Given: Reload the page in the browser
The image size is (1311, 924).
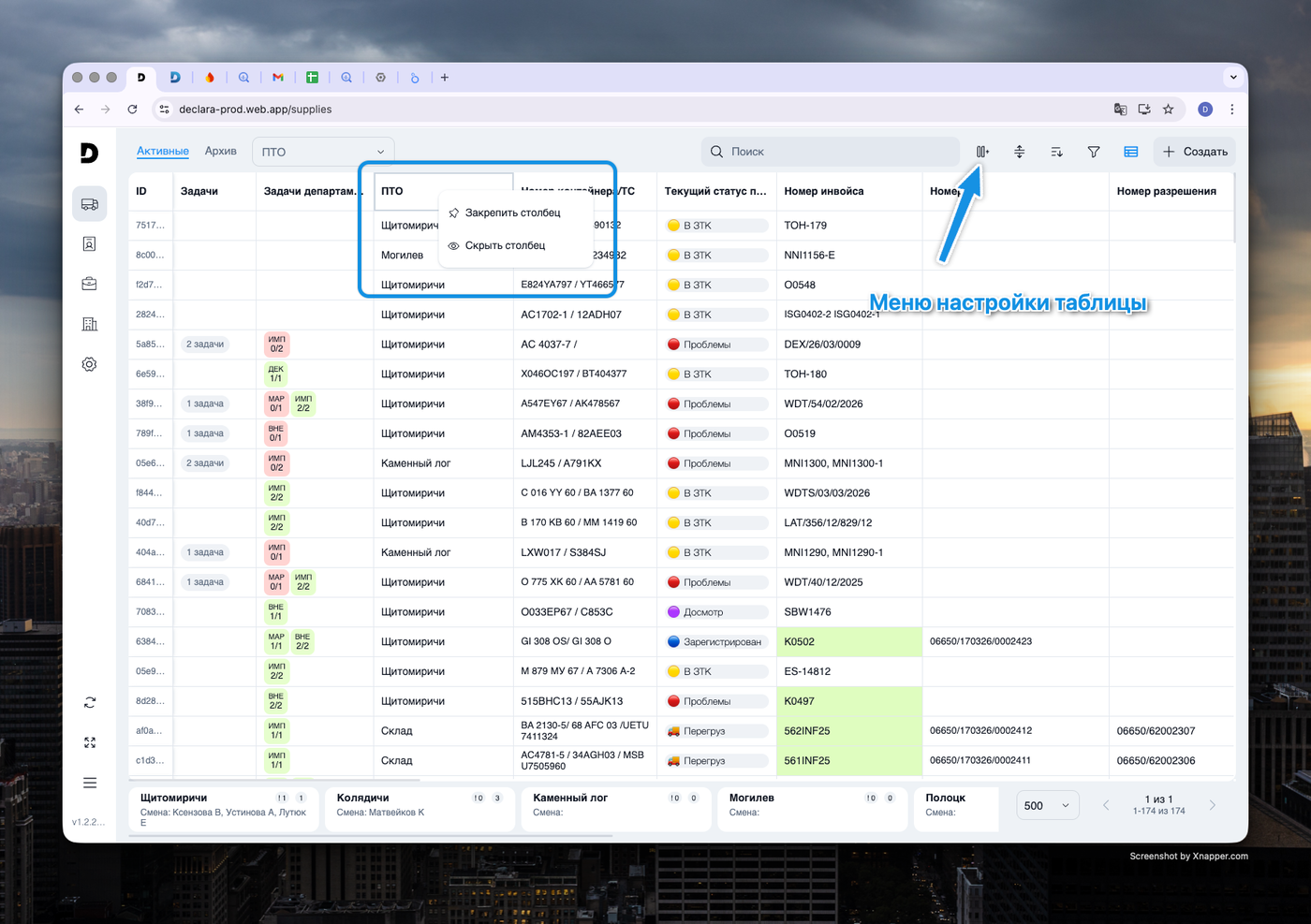Looking at the screenshot, I should pyautogui.click(x=132, y=110).
